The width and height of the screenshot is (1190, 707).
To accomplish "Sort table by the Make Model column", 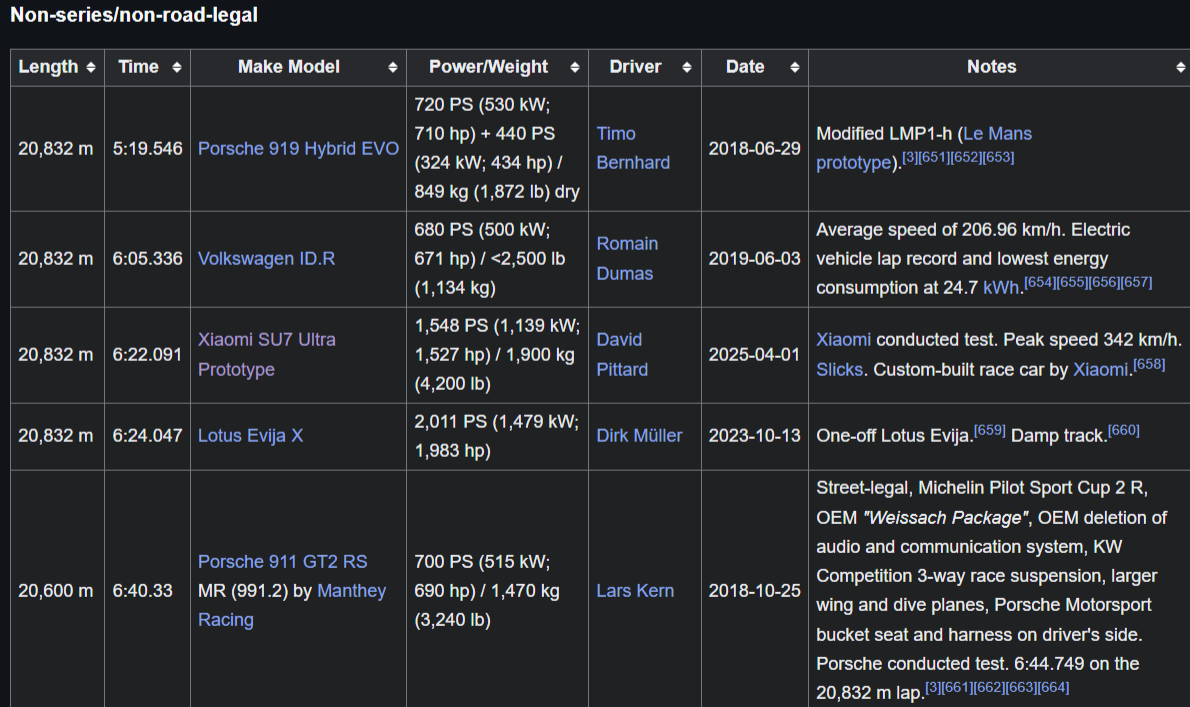I will (298, 68).
